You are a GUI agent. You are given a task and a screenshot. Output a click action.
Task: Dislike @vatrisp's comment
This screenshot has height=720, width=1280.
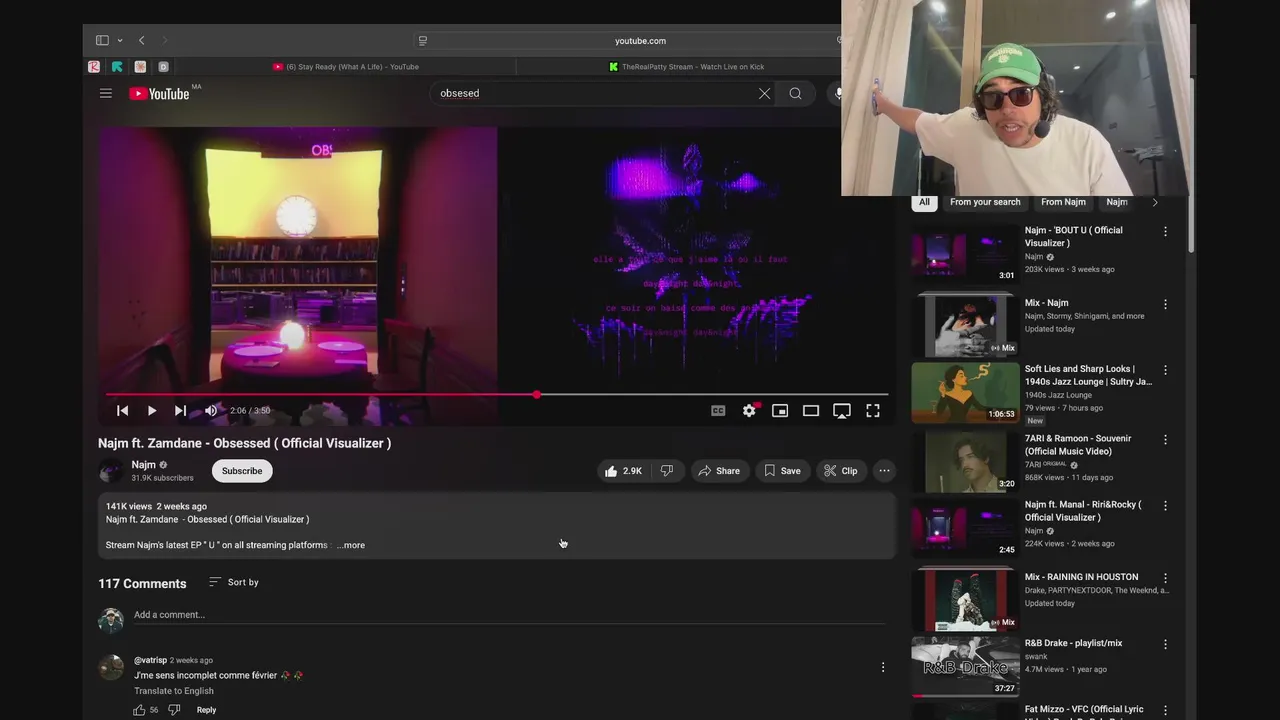click(x=174, y=710)
